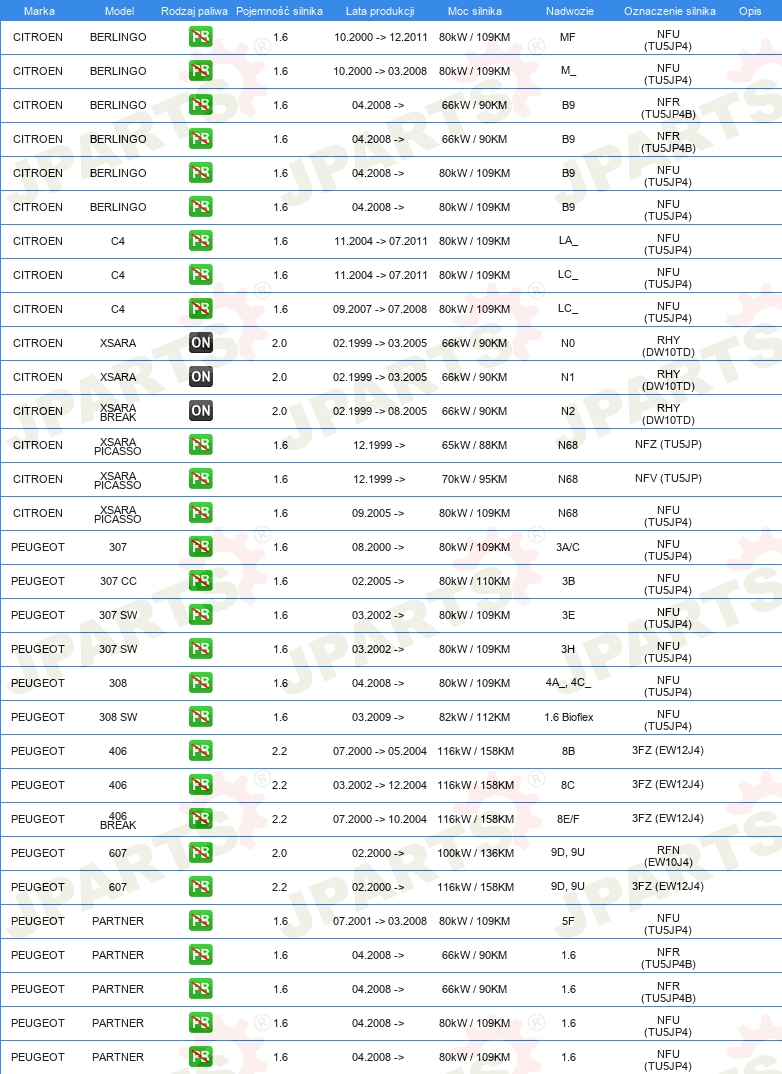Click the petrol icon for C4 LC_ 11.2004 -> 07.2011
Screen dimensions: 782x1074
coord(201,275)
